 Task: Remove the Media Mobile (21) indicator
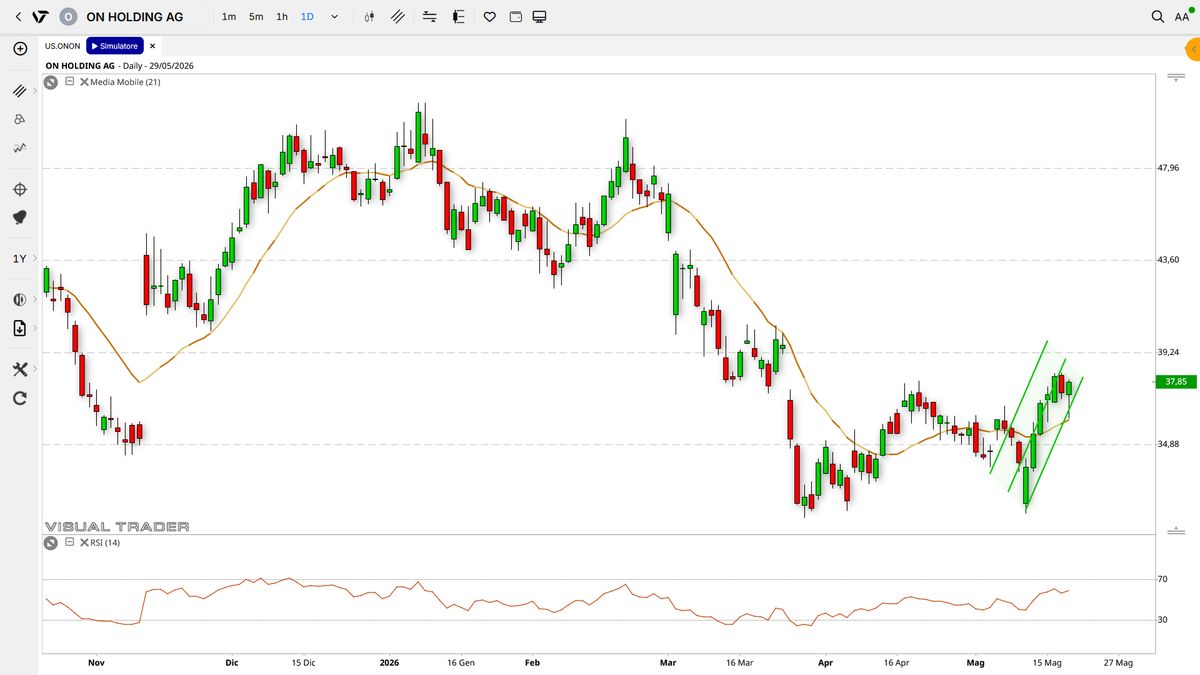pyautogui.click(x=84, y=82)
